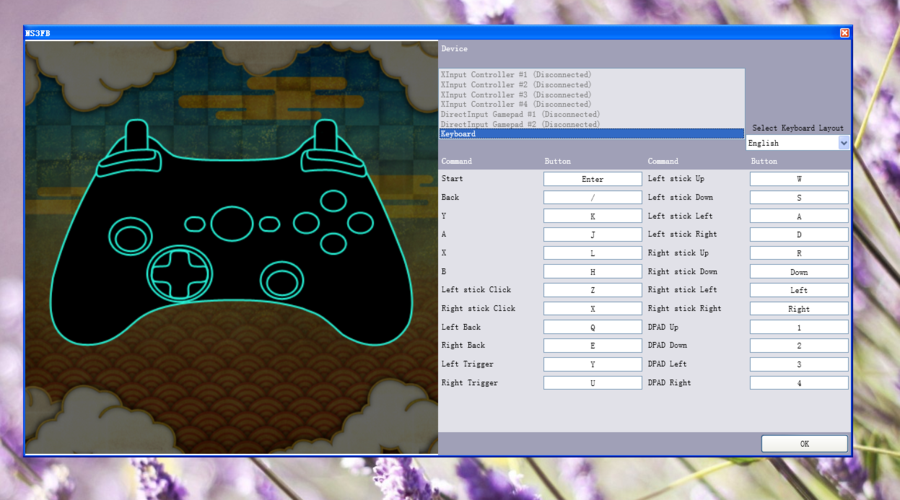Screen dimensions: 900x500
Task: Edit the Right stick Down binding field
Action: 799,272
